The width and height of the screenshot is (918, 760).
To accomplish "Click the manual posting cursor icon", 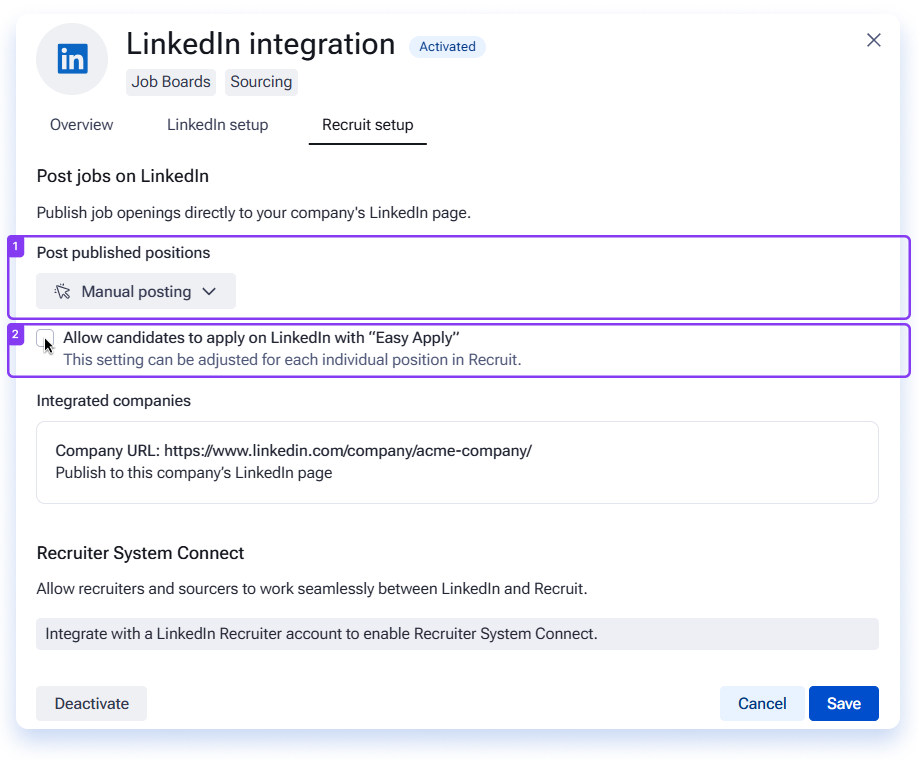I will pos(62,291).
